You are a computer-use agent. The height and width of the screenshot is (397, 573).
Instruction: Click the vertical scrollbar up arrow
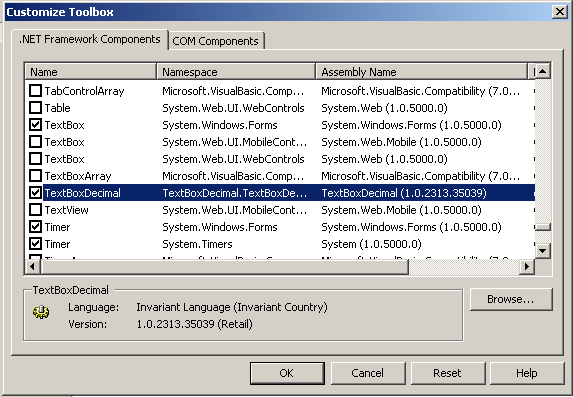point(543,71)
